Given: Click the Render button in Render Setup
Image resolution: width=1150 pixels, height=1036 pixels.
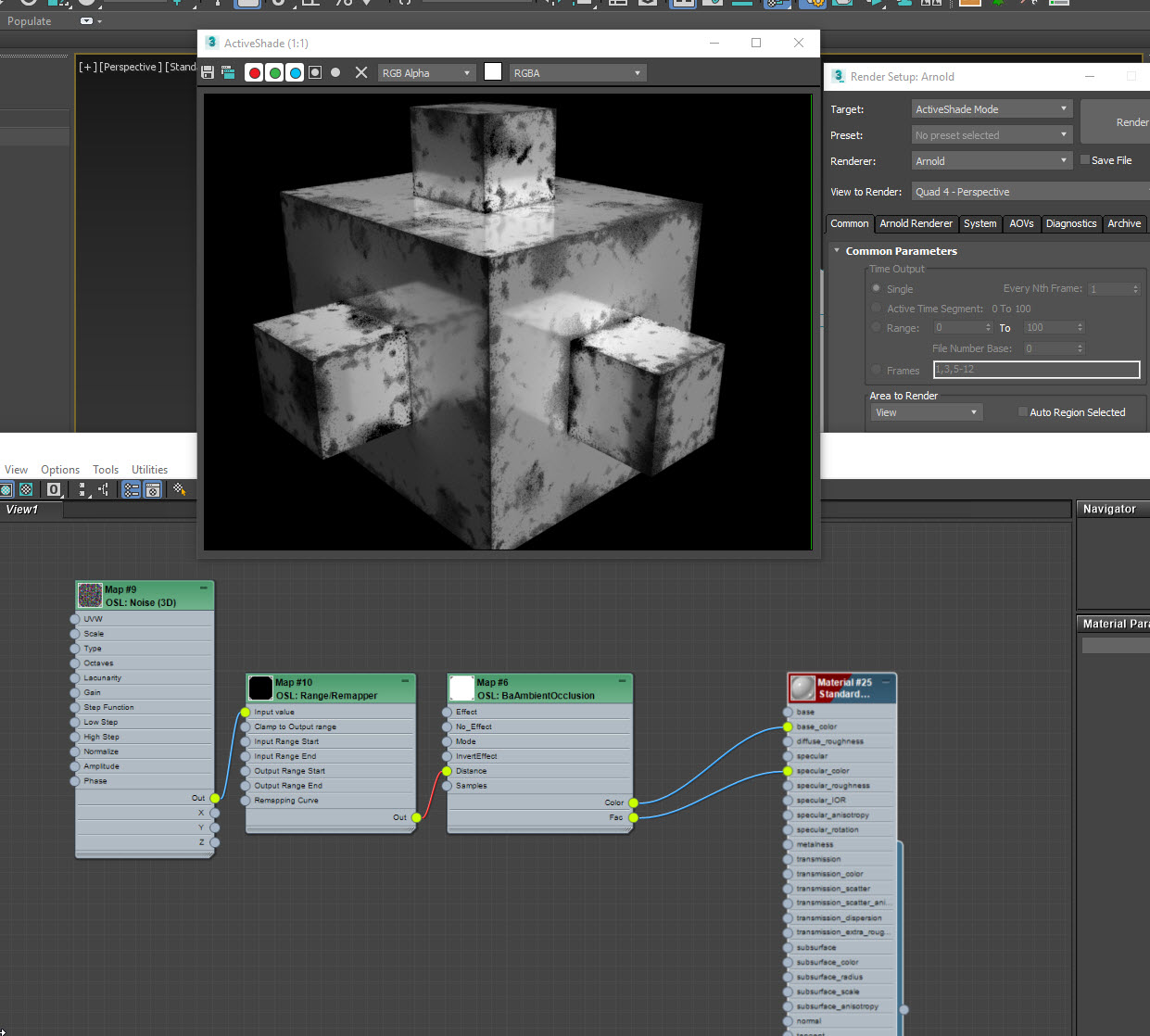Looking at the screenshot, I should pos(1134,121).
